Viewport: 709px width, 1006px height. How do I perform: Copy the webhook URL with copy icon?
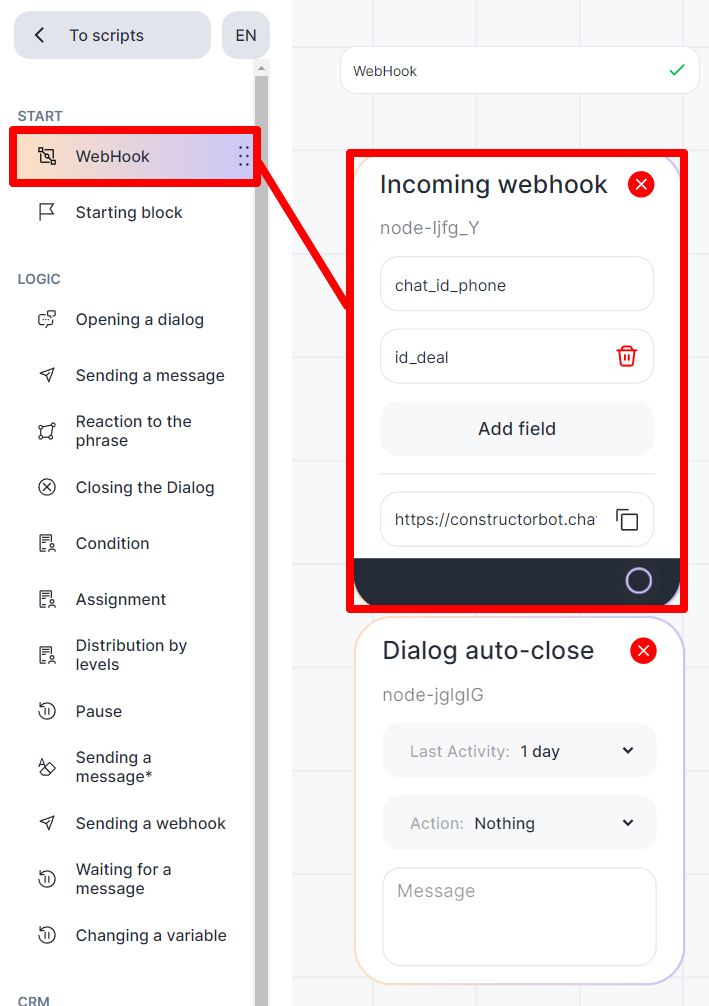pos(627,520)
